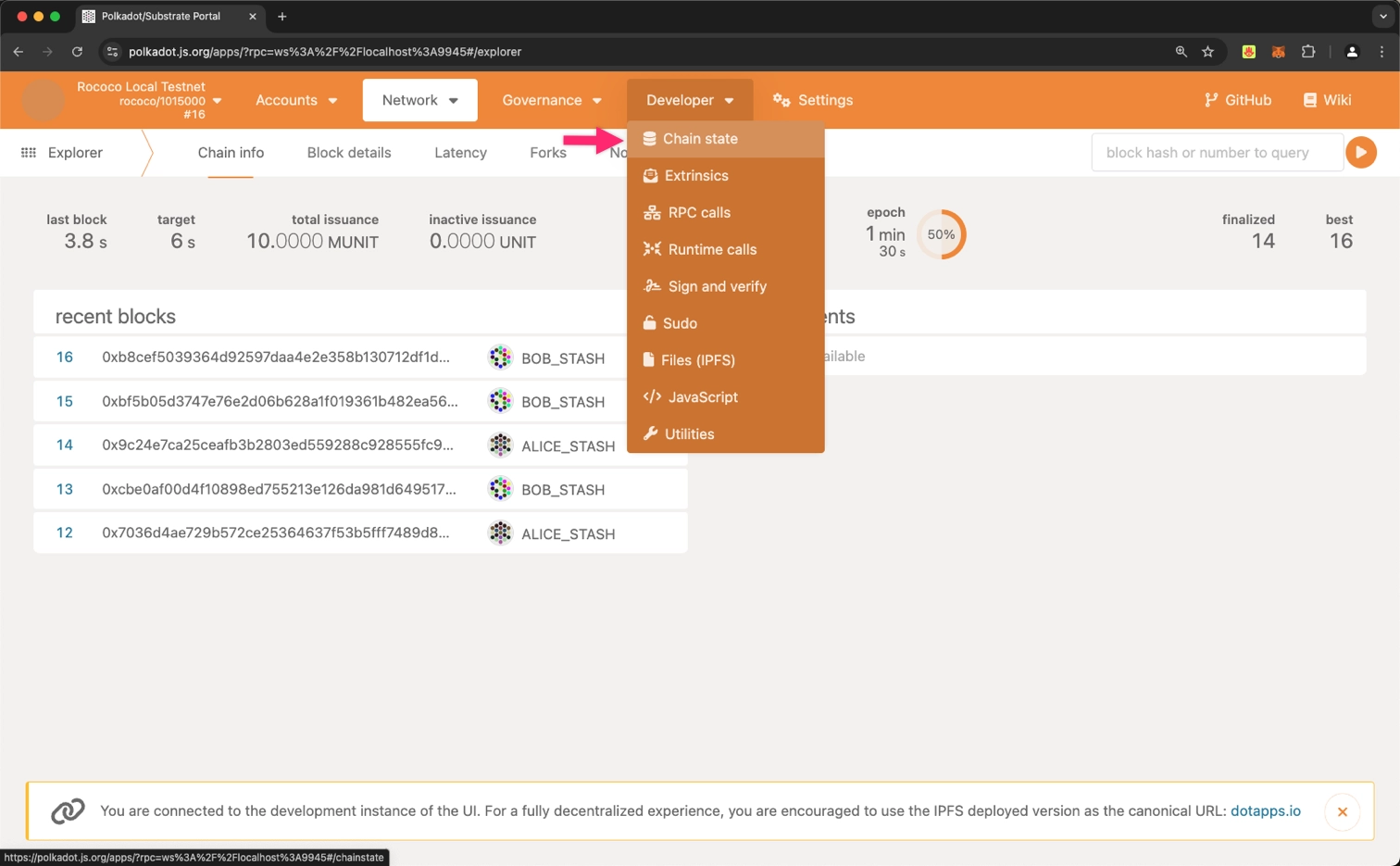1400x866 pixels.
Task: Expand the Governance dropdown menu
Action: pos(552,100)
